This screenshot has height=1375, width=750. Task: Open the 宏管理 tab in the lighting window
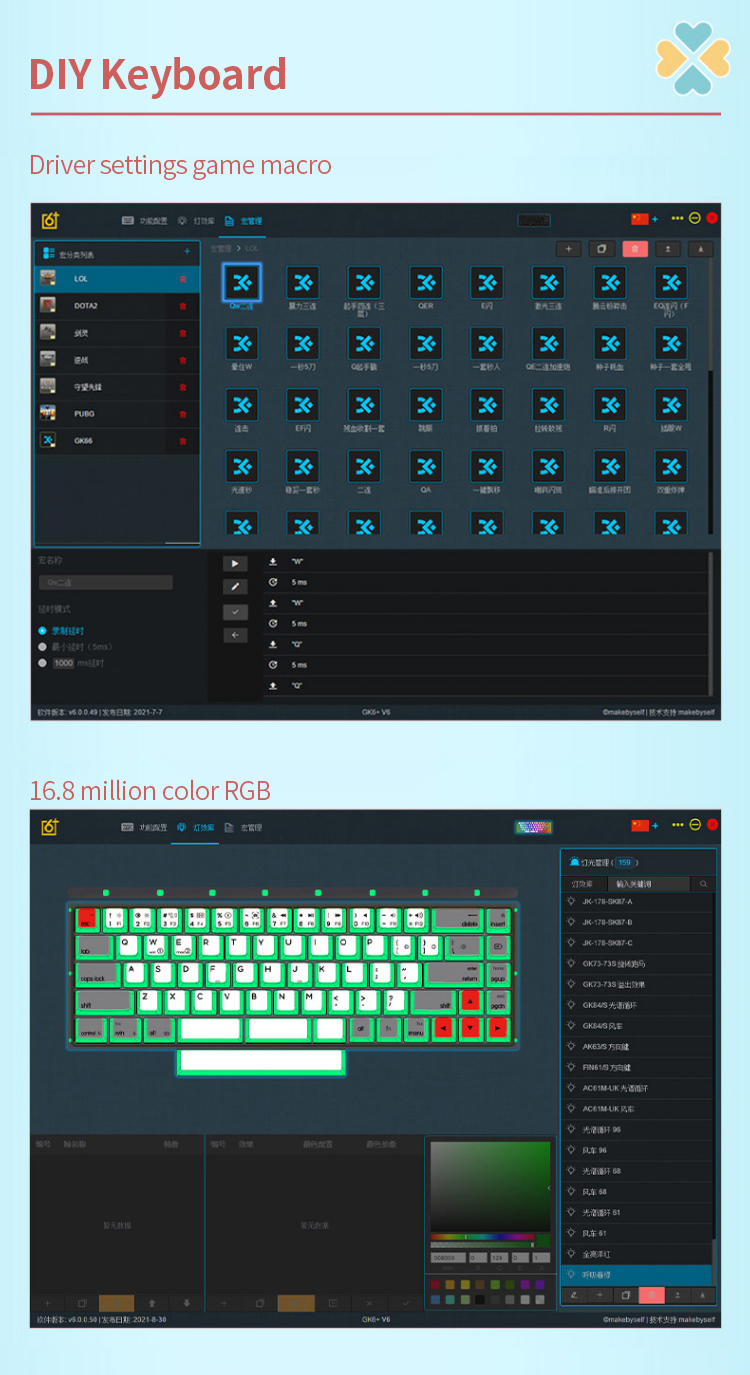pos(243,828)
